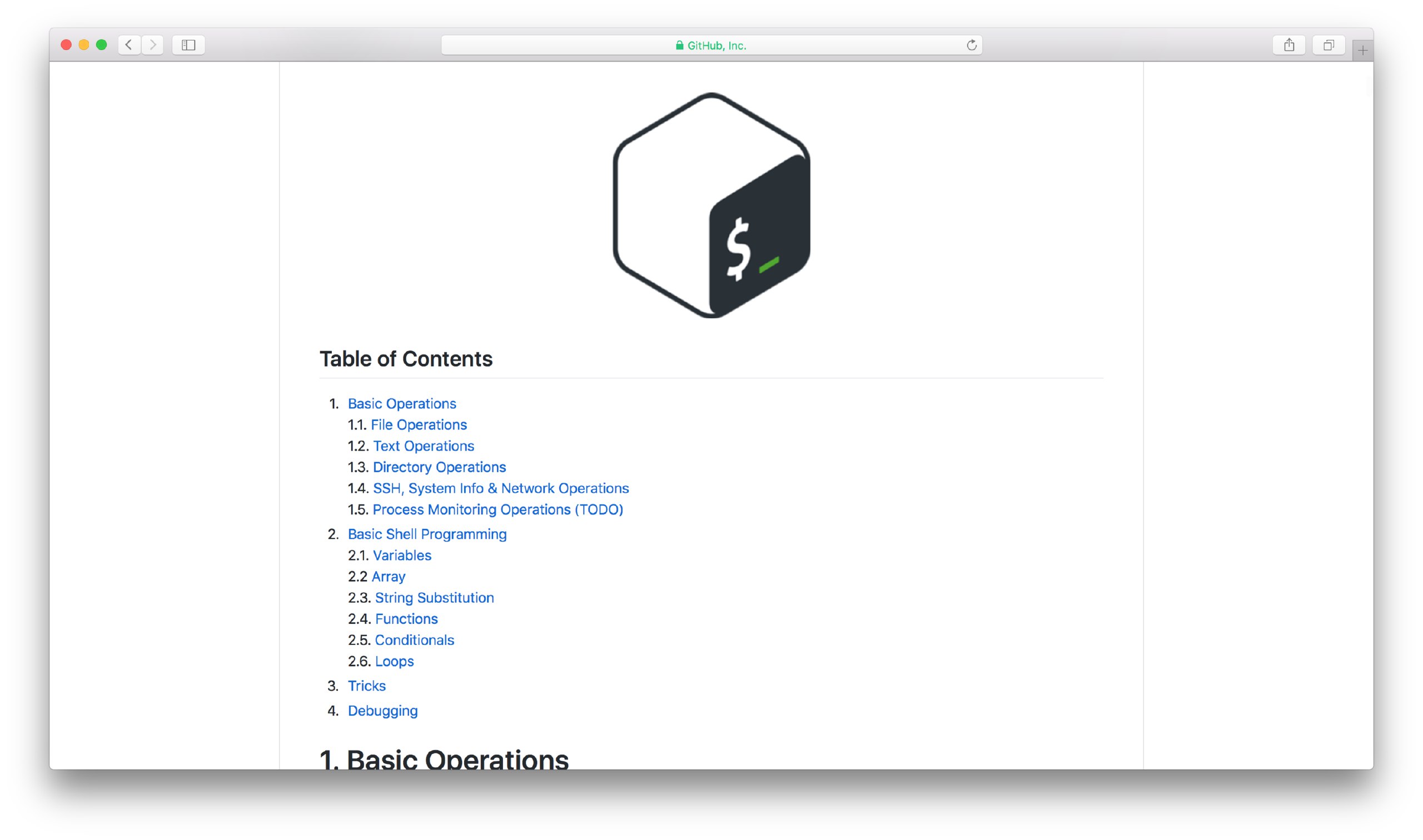1423x840 pixels.
Task: Jump to the Array section
Action: pyautogui.click(x=389, y=576)
